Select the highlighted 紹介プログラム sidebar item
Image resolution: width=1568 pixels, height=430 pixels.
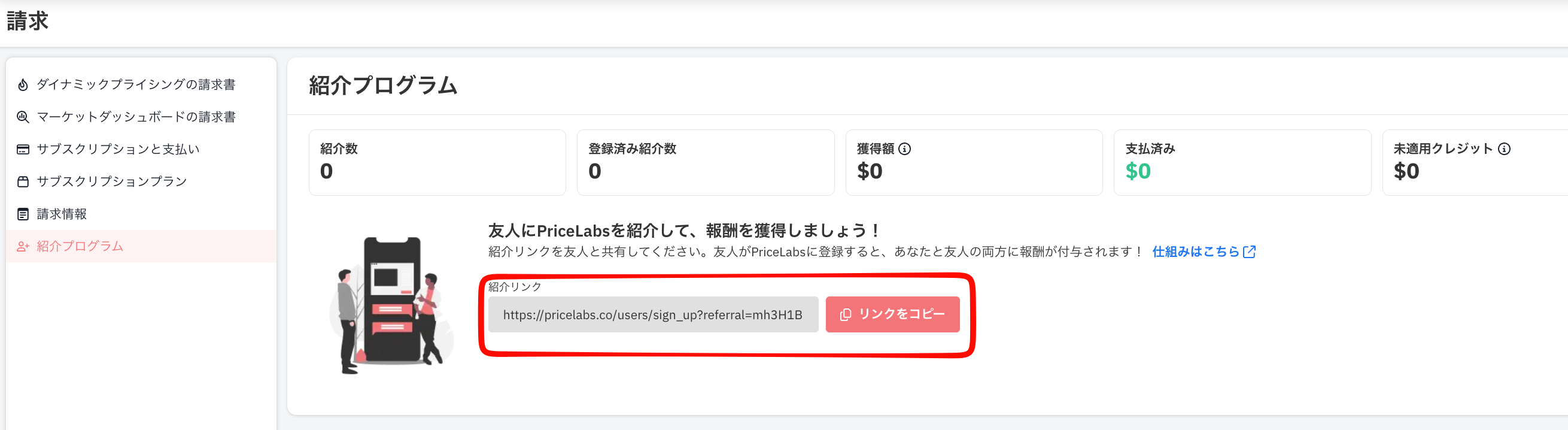[141, 246]
